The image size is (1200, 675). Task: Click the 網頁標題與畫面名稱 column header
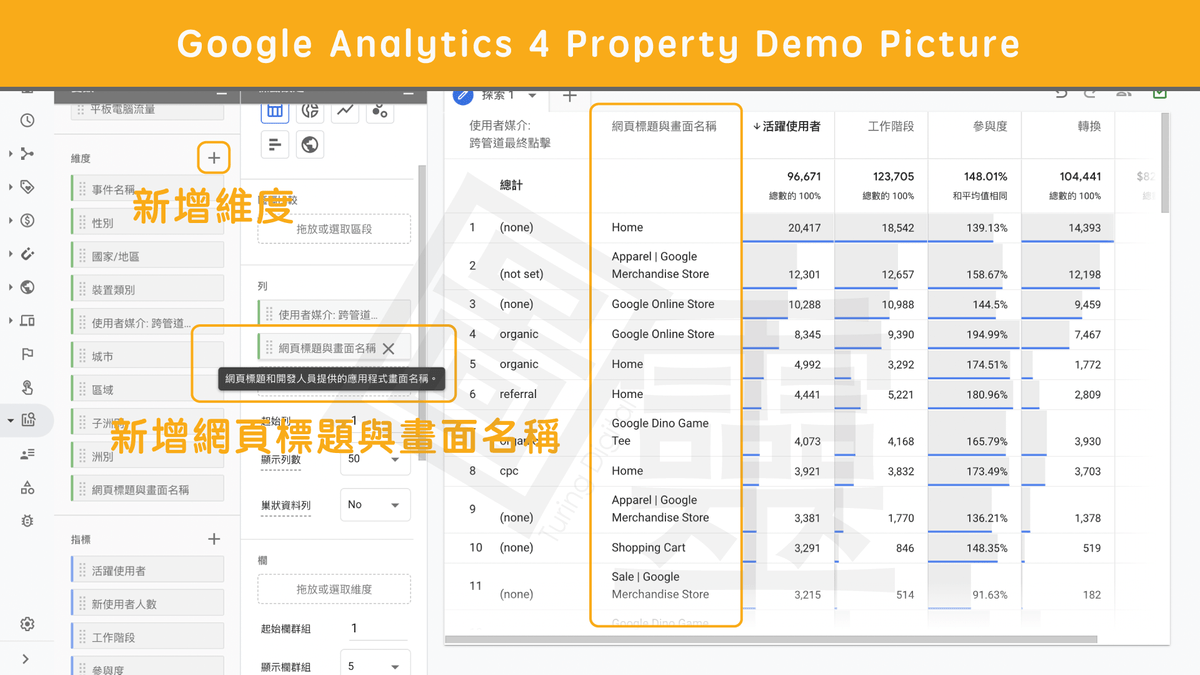pos(664,126)
